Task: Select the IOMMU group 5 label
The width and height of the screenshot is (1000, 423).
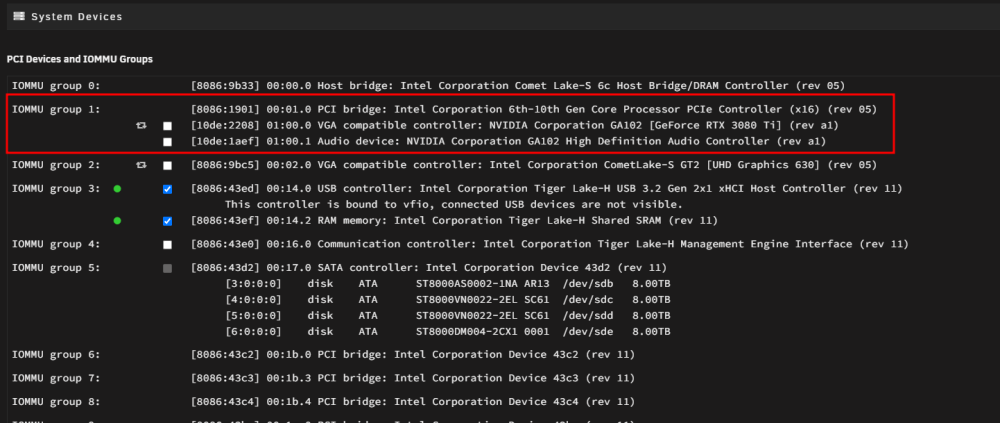Action: [x=56, y=268]
